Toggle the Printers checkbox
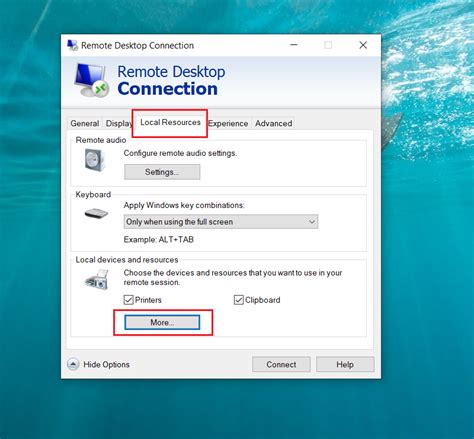This screenshot has height=439, width=474. tap(128, 300)
